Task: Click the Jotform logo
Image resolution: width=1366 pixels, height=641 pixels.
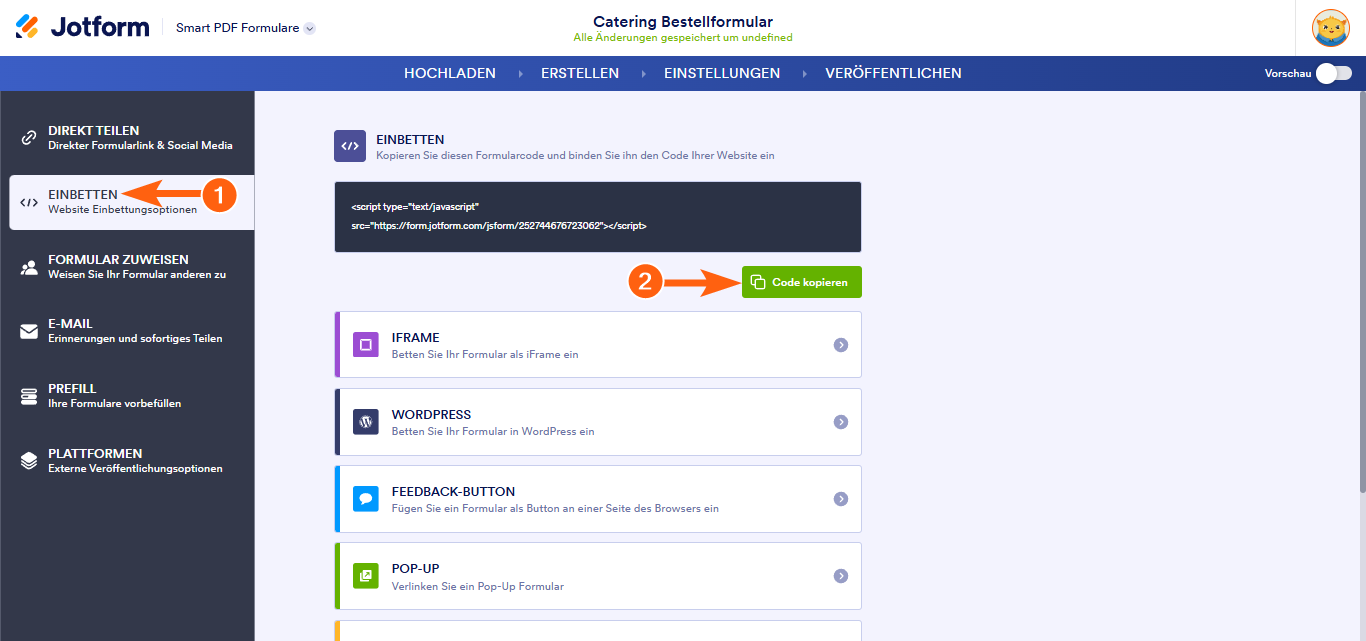Action: tap(82, 27)
